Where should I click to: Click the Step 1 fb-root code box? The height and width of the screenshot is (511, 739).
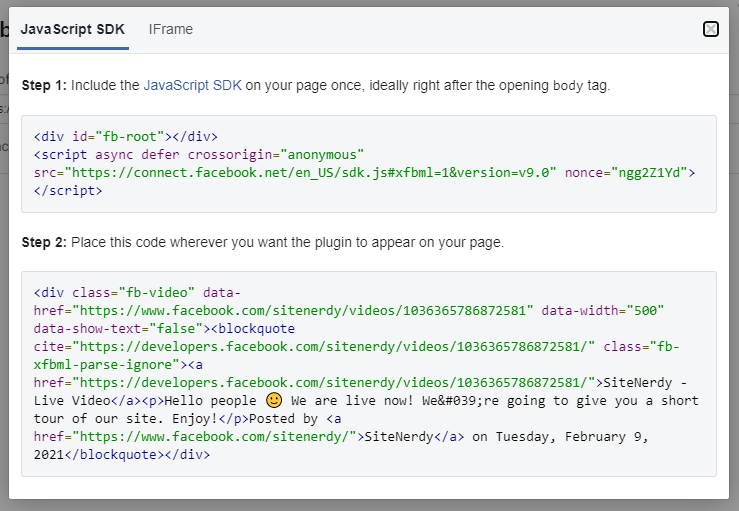tap(369, 164)
